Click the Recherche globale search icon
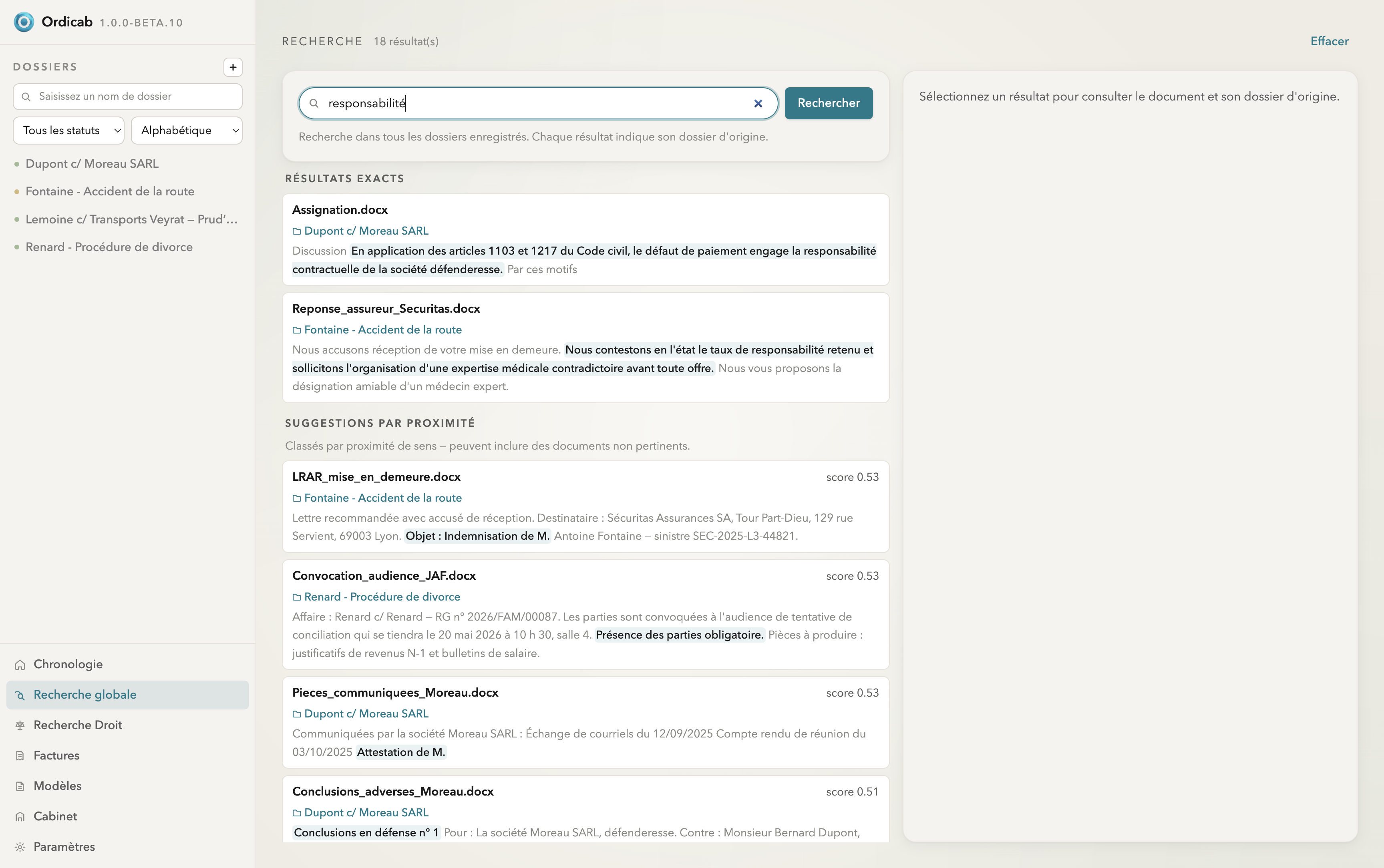This screenshot has width=1384, height=868. [x=20, y=695]
